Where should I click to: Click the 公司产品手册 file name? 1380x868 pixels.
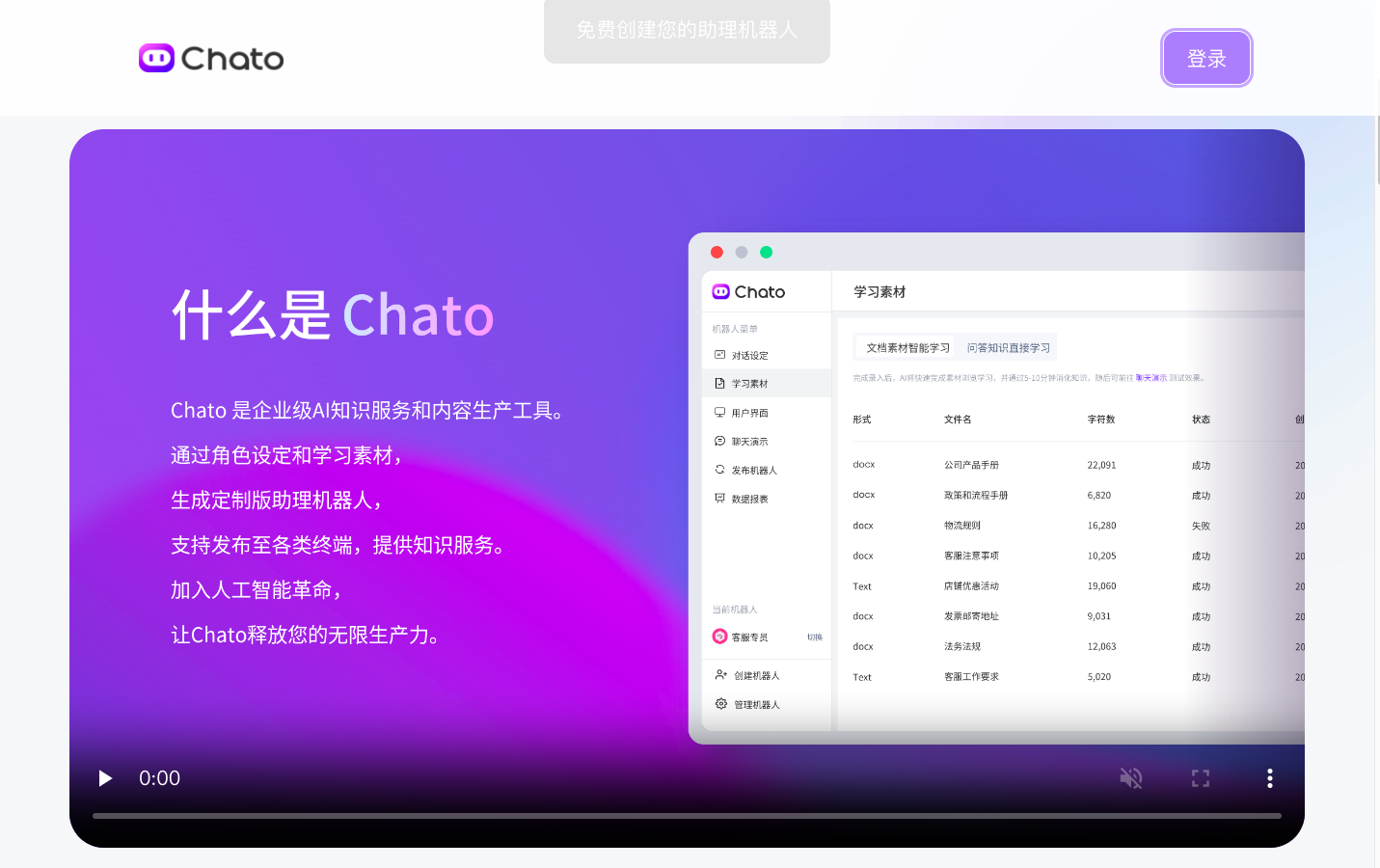[x=971, y=465]
